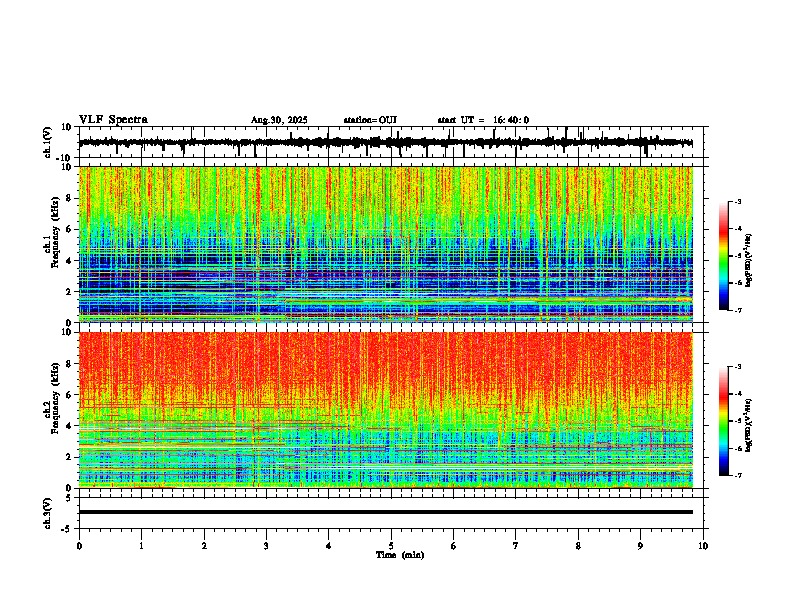Image resolution: width=792 pixels, height=612 pixels.
Task: Click the ch.2 spectrogram color bar
Action: click(724, 421)
